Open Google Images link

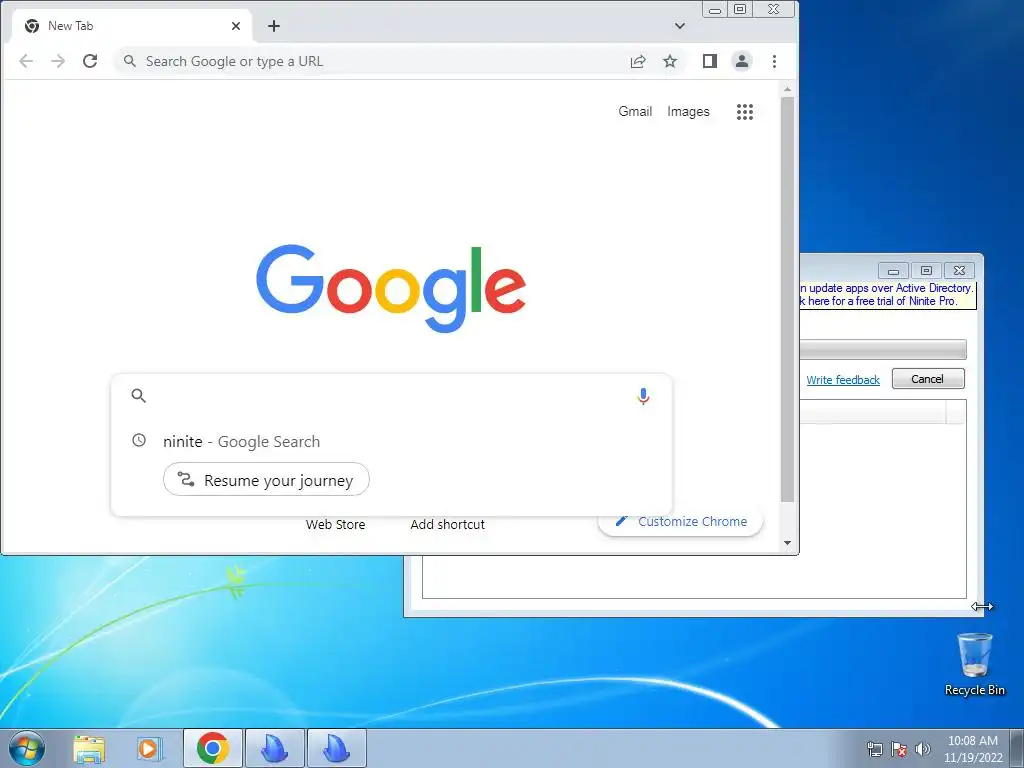pos(688,112)
